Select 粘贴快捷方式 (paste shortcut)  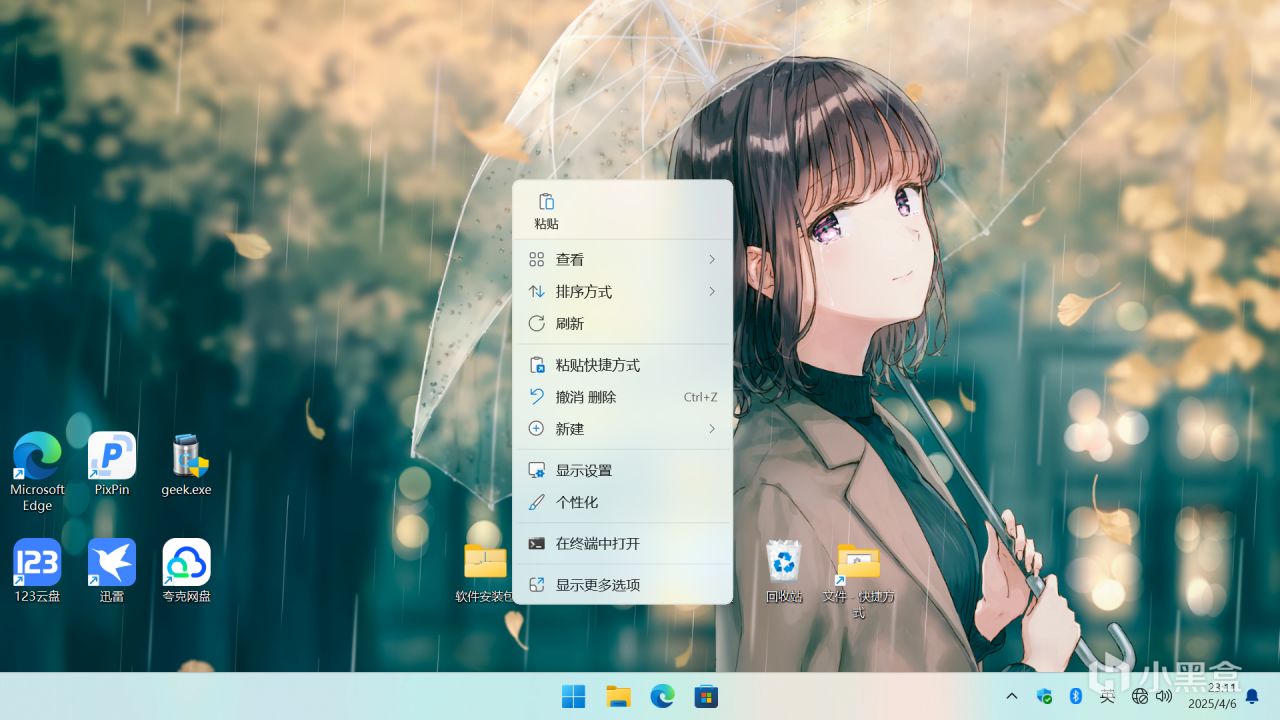(622, 365)
